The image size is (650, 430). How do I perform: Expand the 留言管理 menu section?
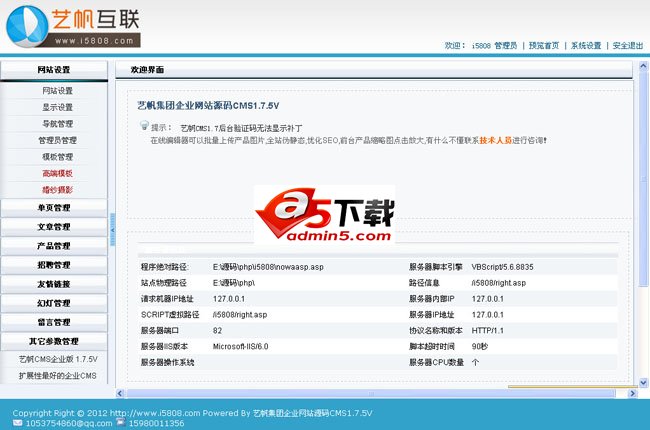pyautogui.click(x=54, y=322)
